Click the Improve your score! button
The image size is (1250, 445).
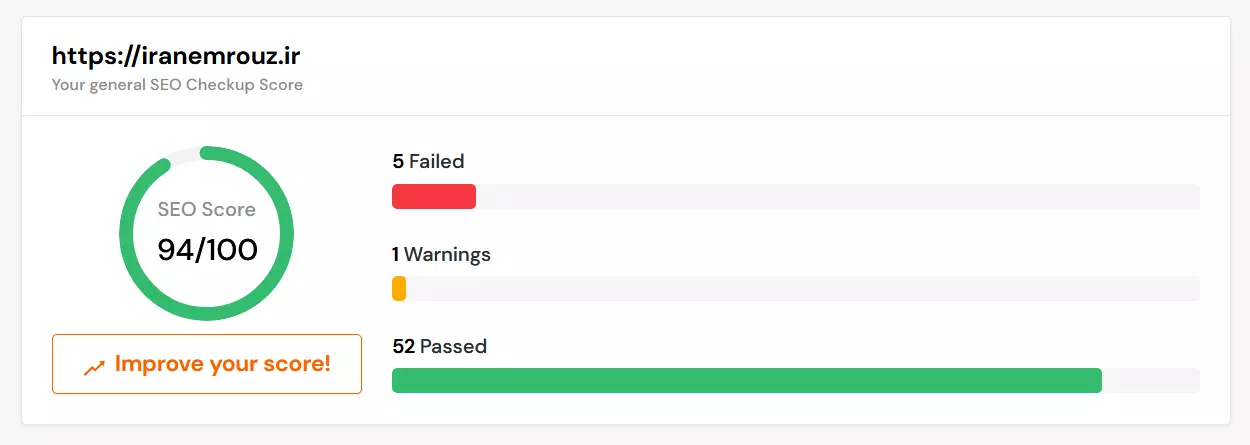[x=207, y=364]
